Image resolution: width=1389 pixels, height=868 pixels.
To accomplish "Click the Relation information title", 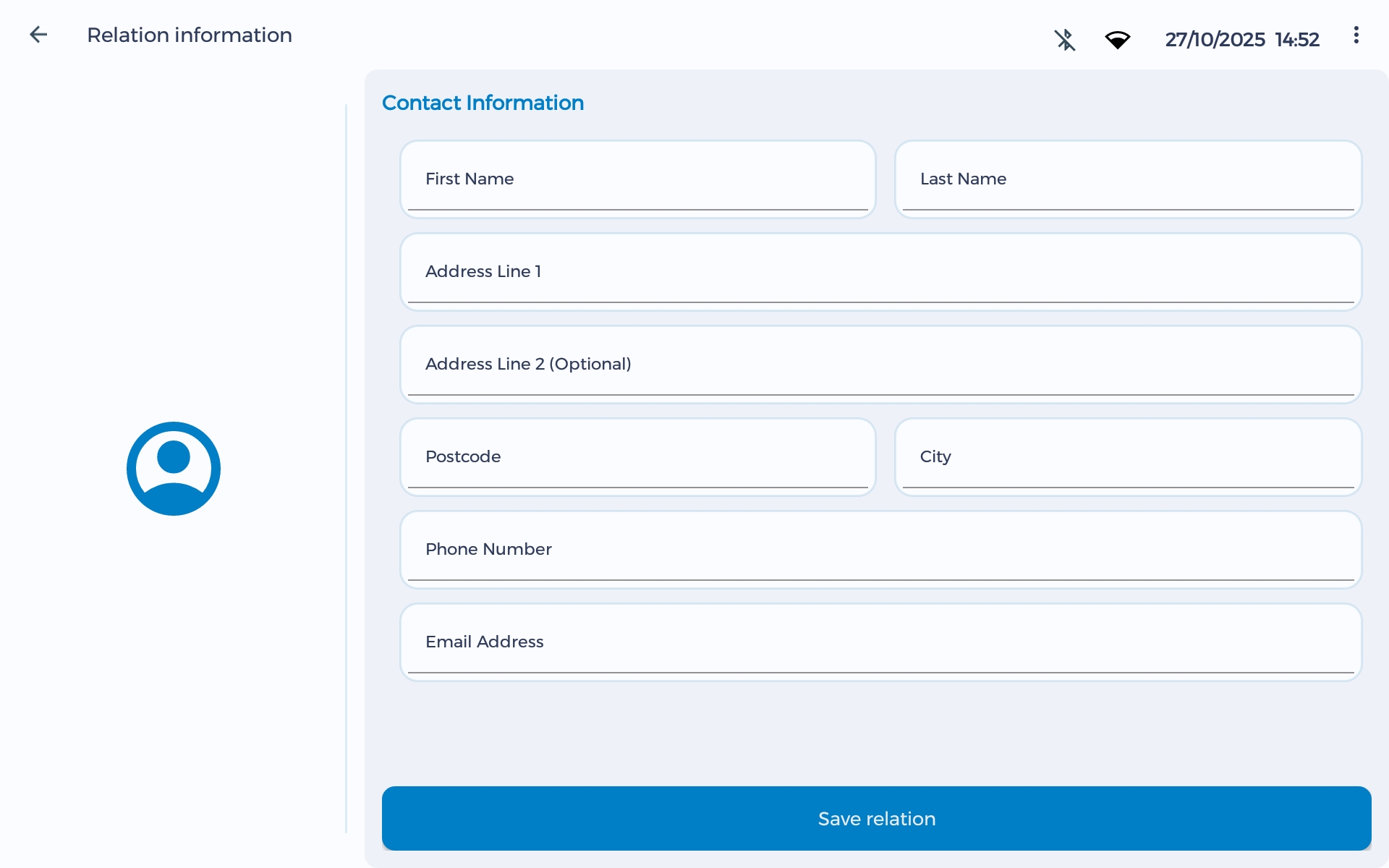I will 190,35.
